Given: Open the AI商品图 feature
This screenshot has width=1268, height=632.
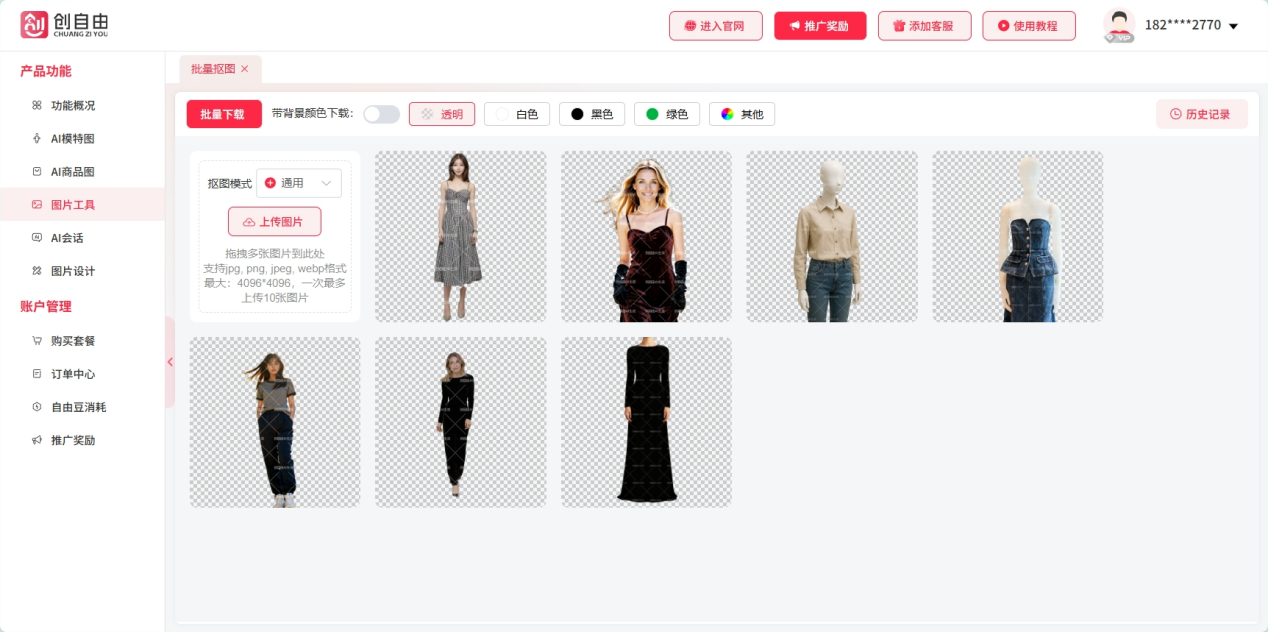Looking at the screenshot, I should (x=70, y=171).
